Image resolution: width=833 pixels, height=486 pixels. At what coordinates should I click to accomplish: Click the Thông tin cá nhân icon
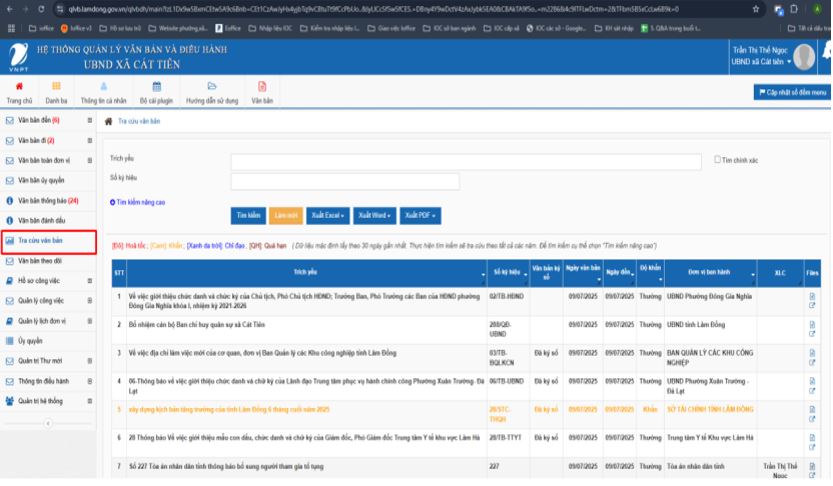tap(104, 88)
